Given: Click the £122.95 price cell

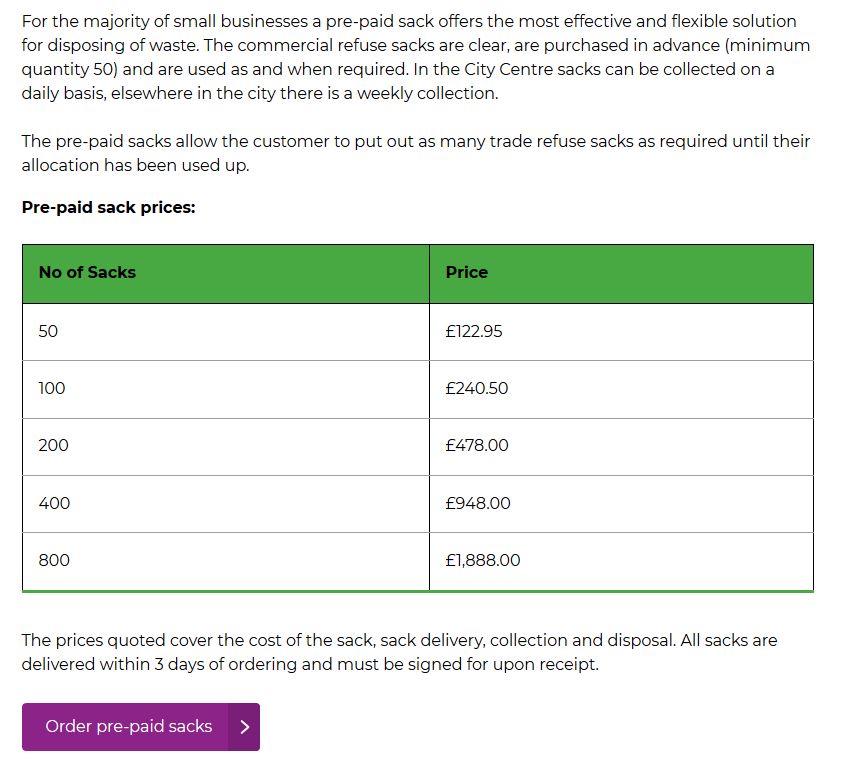Looking at the screenshot, I should click(621, 332).
